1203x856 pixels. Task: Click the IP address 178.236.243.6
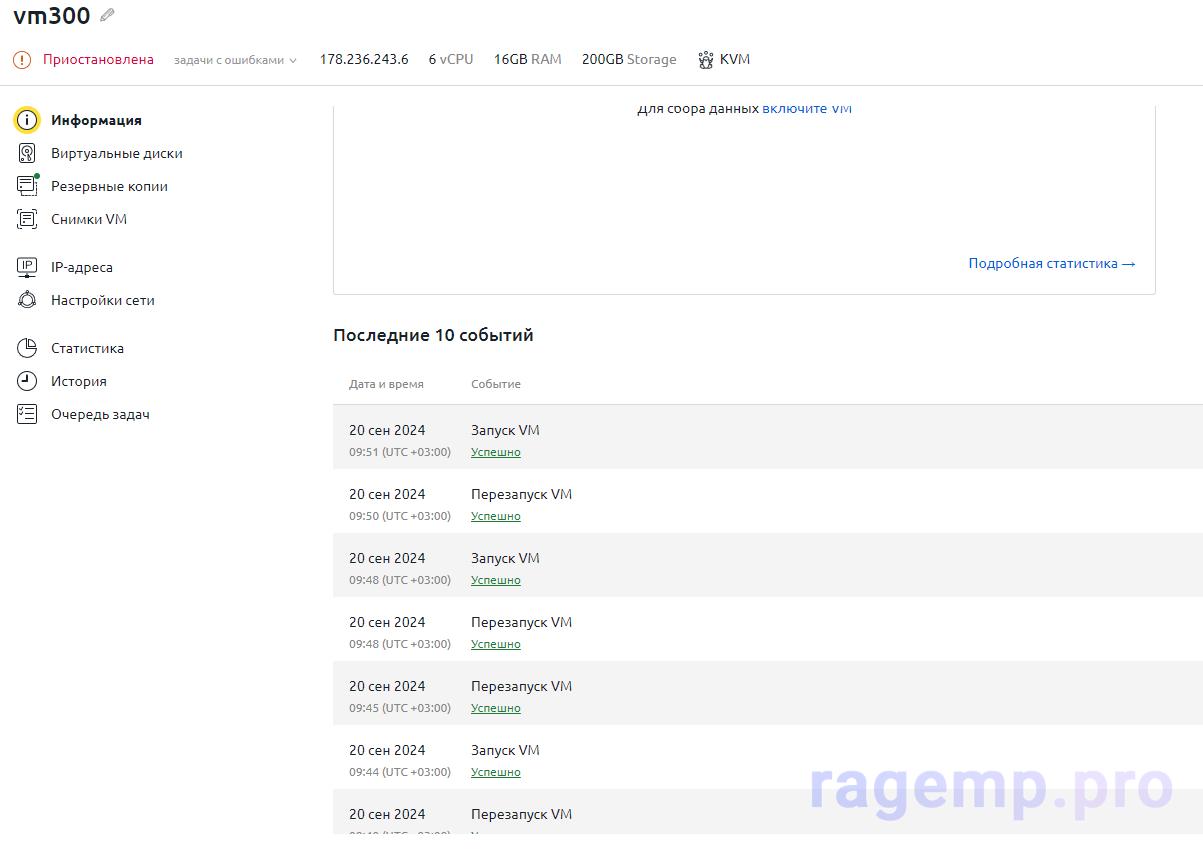tap(364, 60)
